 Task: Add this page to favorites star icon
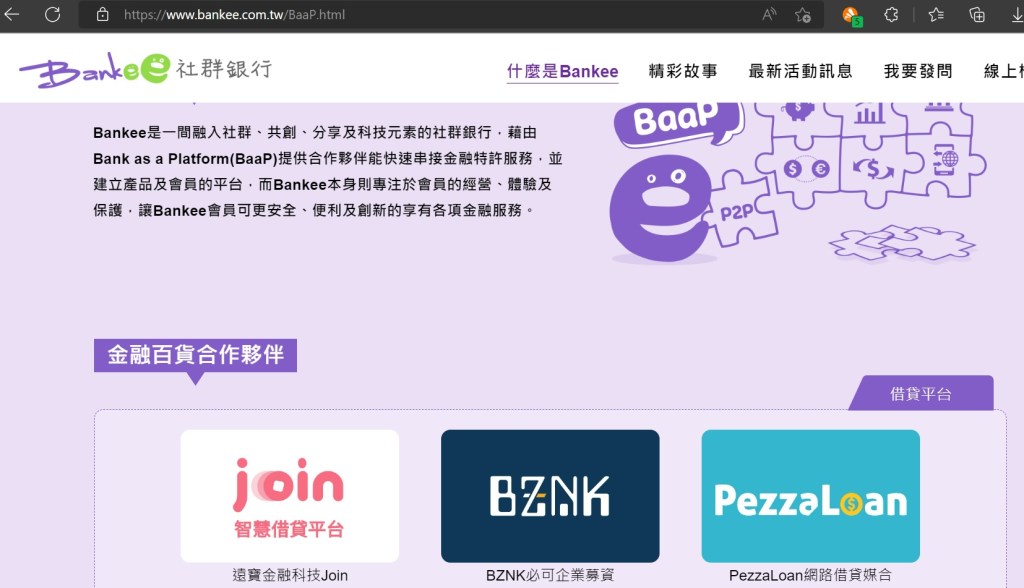coord(803,14)
